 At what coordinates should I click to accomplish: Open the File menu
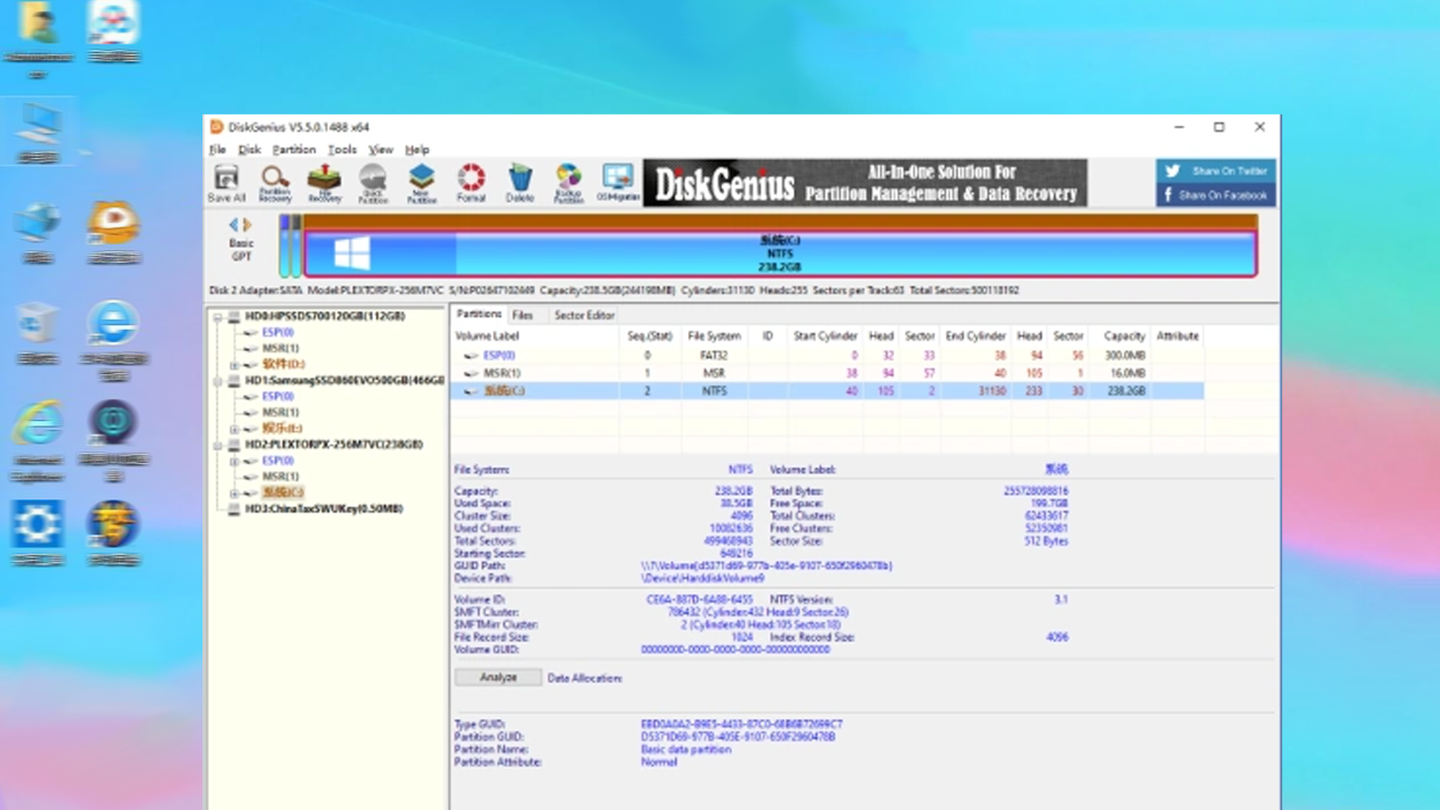pos(218,150)
